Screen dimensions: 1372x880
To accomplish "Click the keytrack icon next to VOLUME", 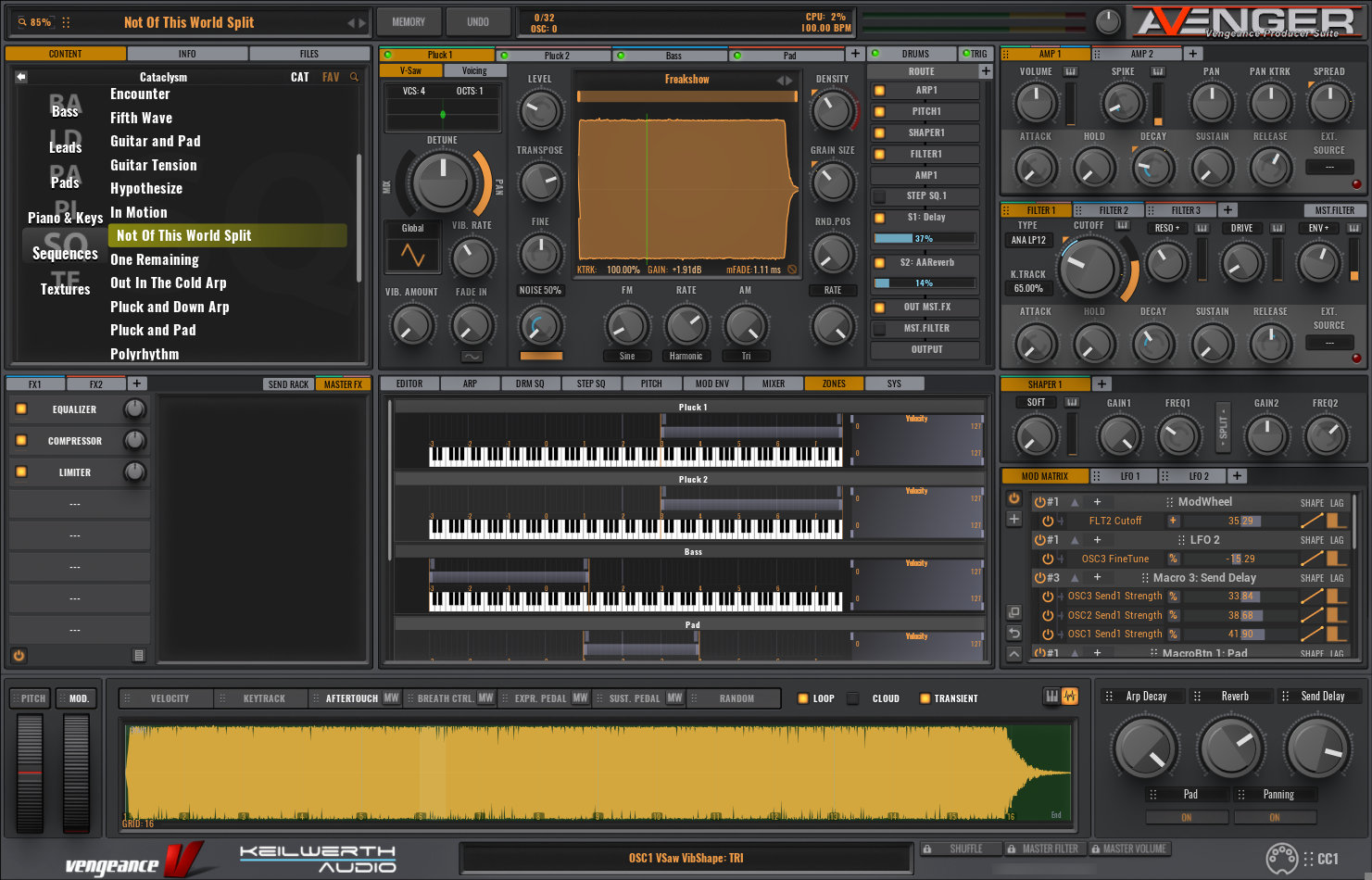I will coord(1070,71).
